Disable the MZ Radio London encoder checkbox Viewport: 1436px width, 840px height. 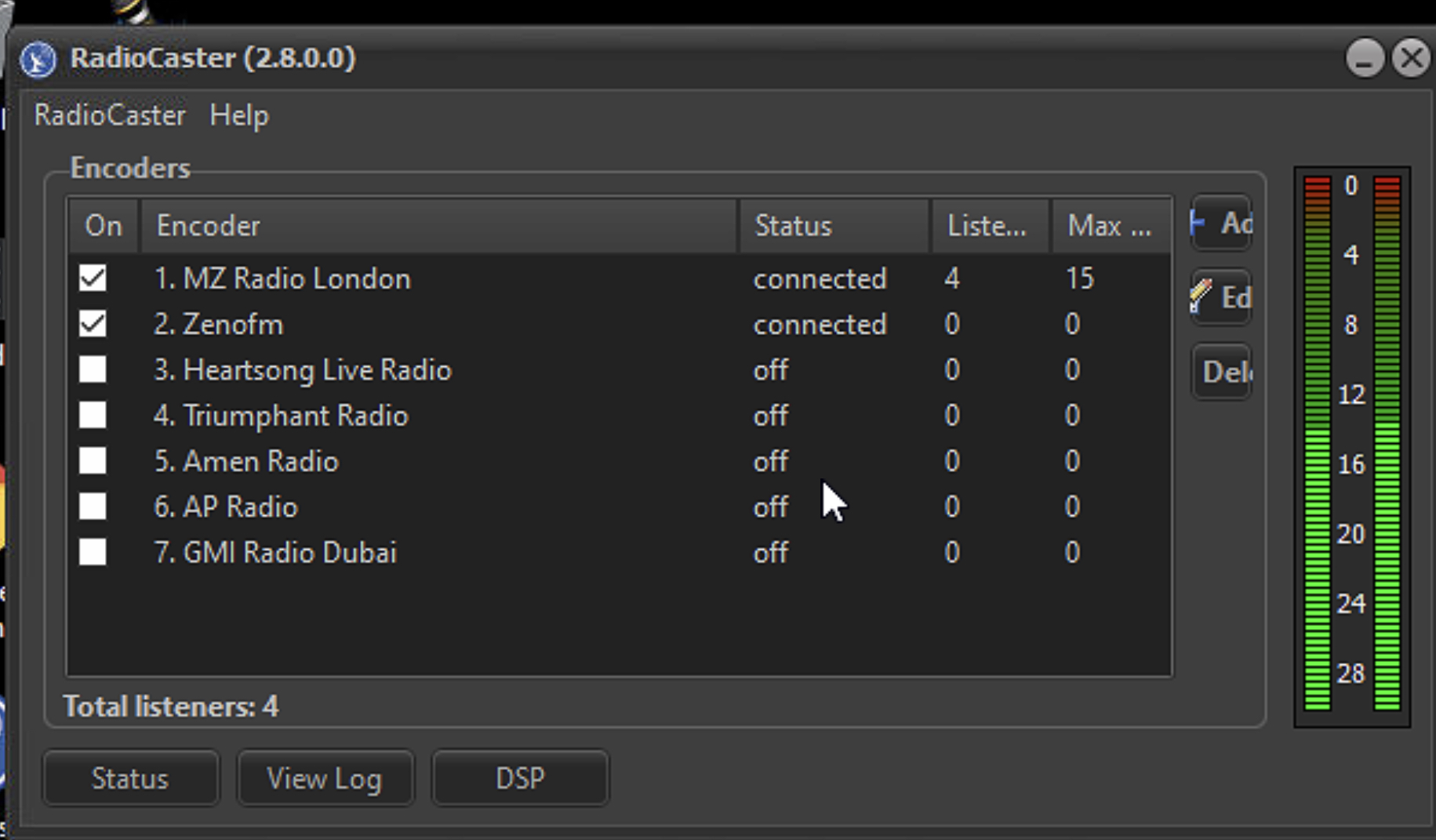[93, 278]
